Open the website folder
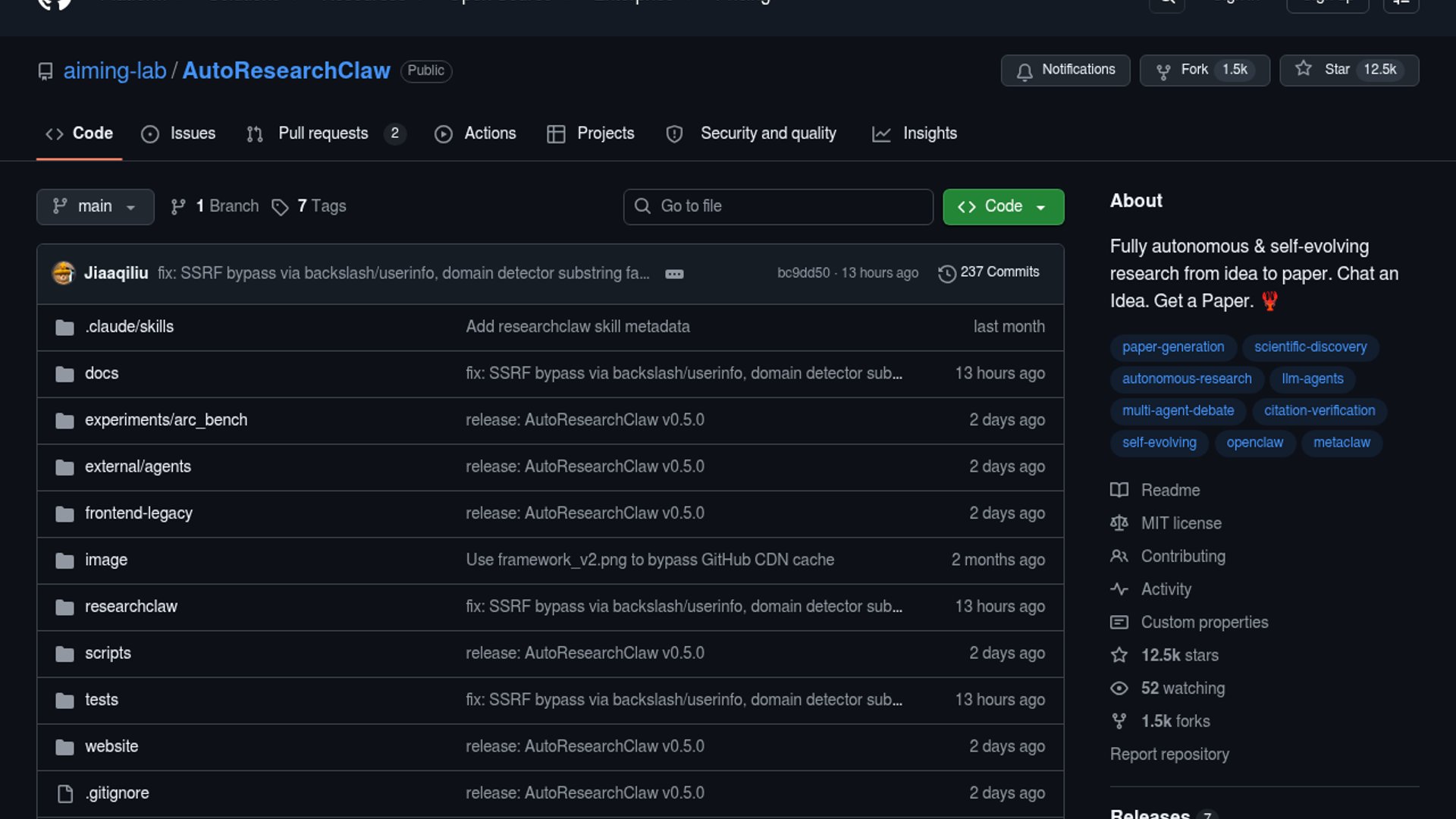1456x819 pixels. [111, 747]
